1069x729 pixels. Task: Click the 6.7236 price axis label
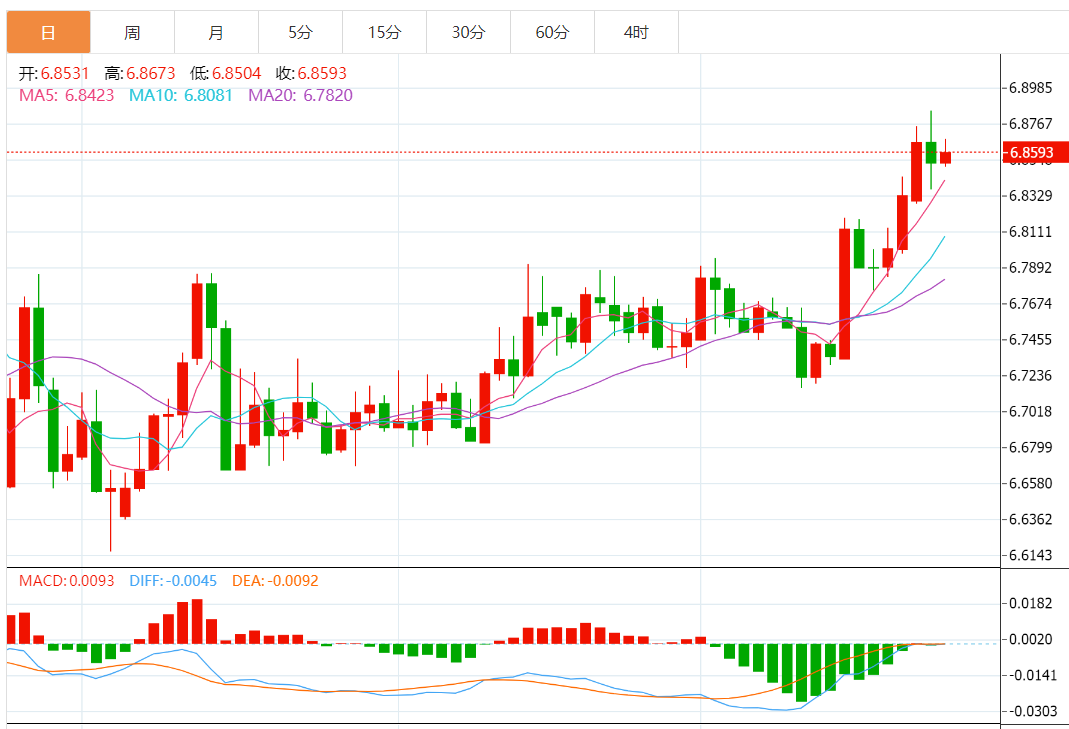click(x=1031, y=375)
